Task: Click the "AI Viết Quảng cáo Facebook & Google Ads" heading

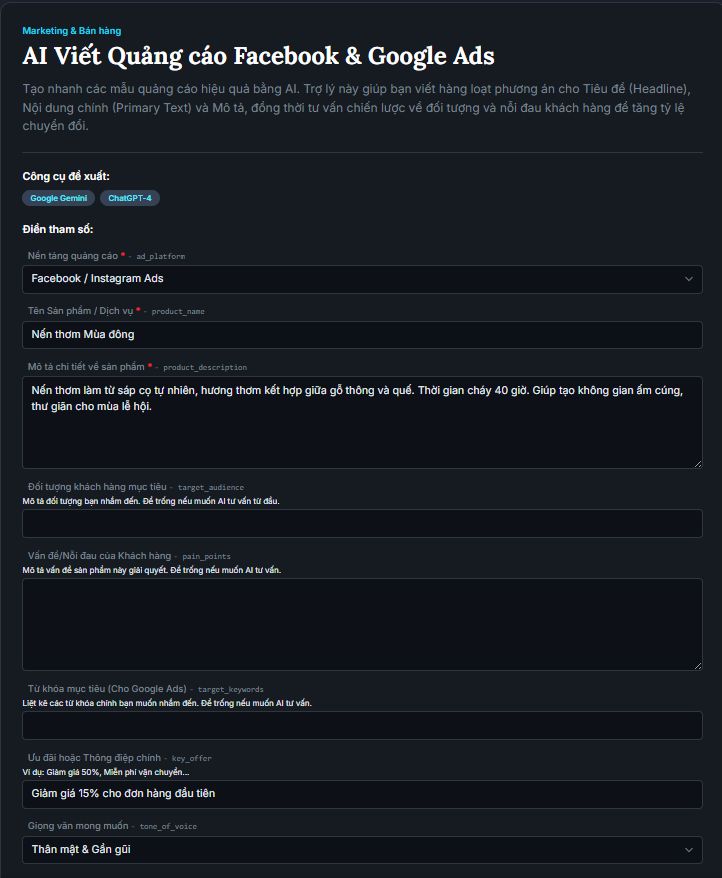Action: pyautogui.click(x=258, y=56)
